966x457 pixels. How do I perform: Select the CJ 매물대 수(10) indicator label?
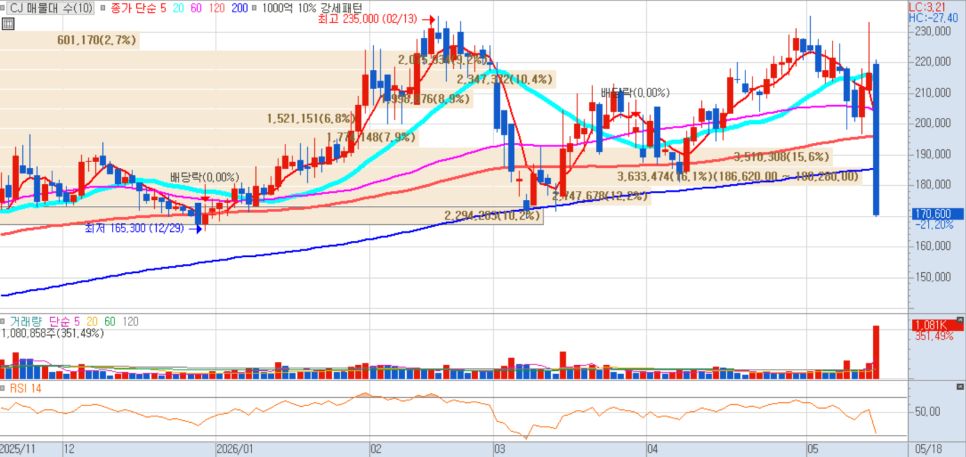(49, 8)
